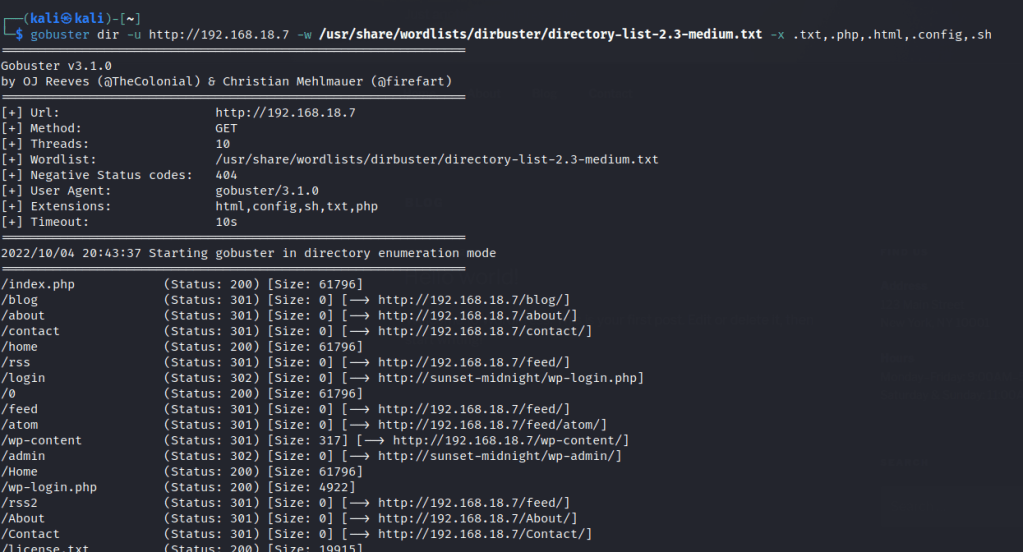Click the Wordlist path value in the settings block
Viewport: 1023px width, 552px height.
point(436,160)
